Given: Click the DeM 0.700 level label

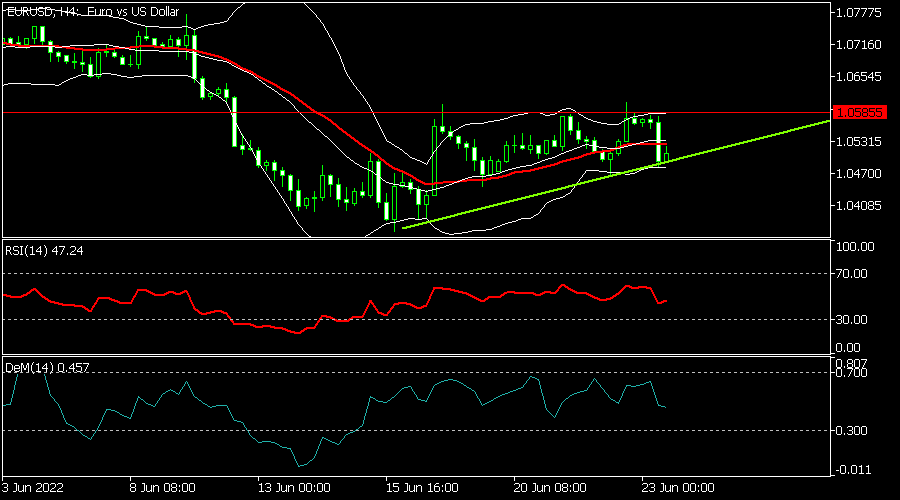Looking at the screenshot, I should (851, 373).
